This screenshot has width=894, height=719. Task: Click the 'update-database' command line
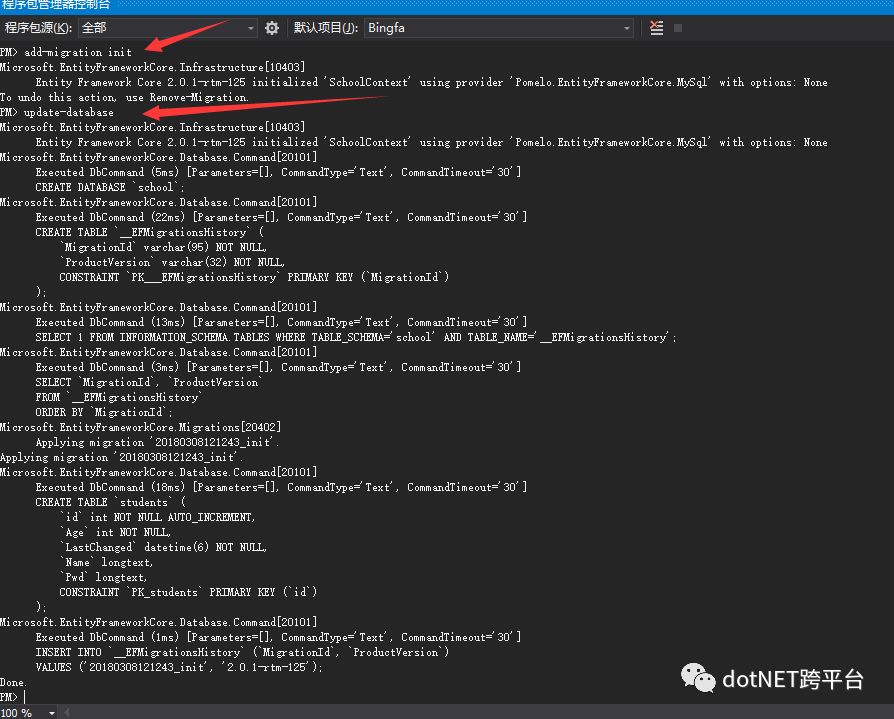57,112
